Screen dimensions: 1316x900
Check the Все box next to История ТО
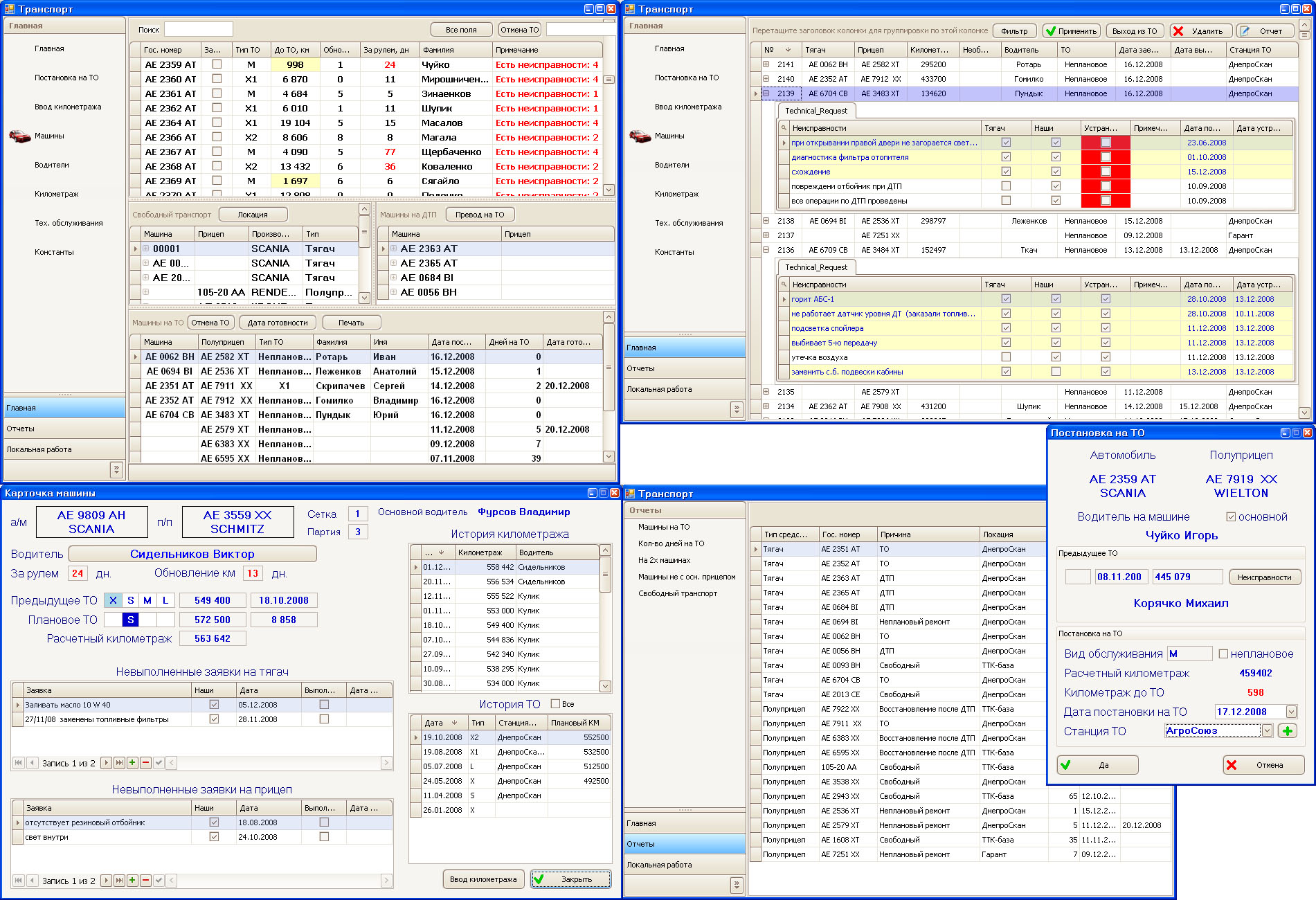click(x=555, y=704)
